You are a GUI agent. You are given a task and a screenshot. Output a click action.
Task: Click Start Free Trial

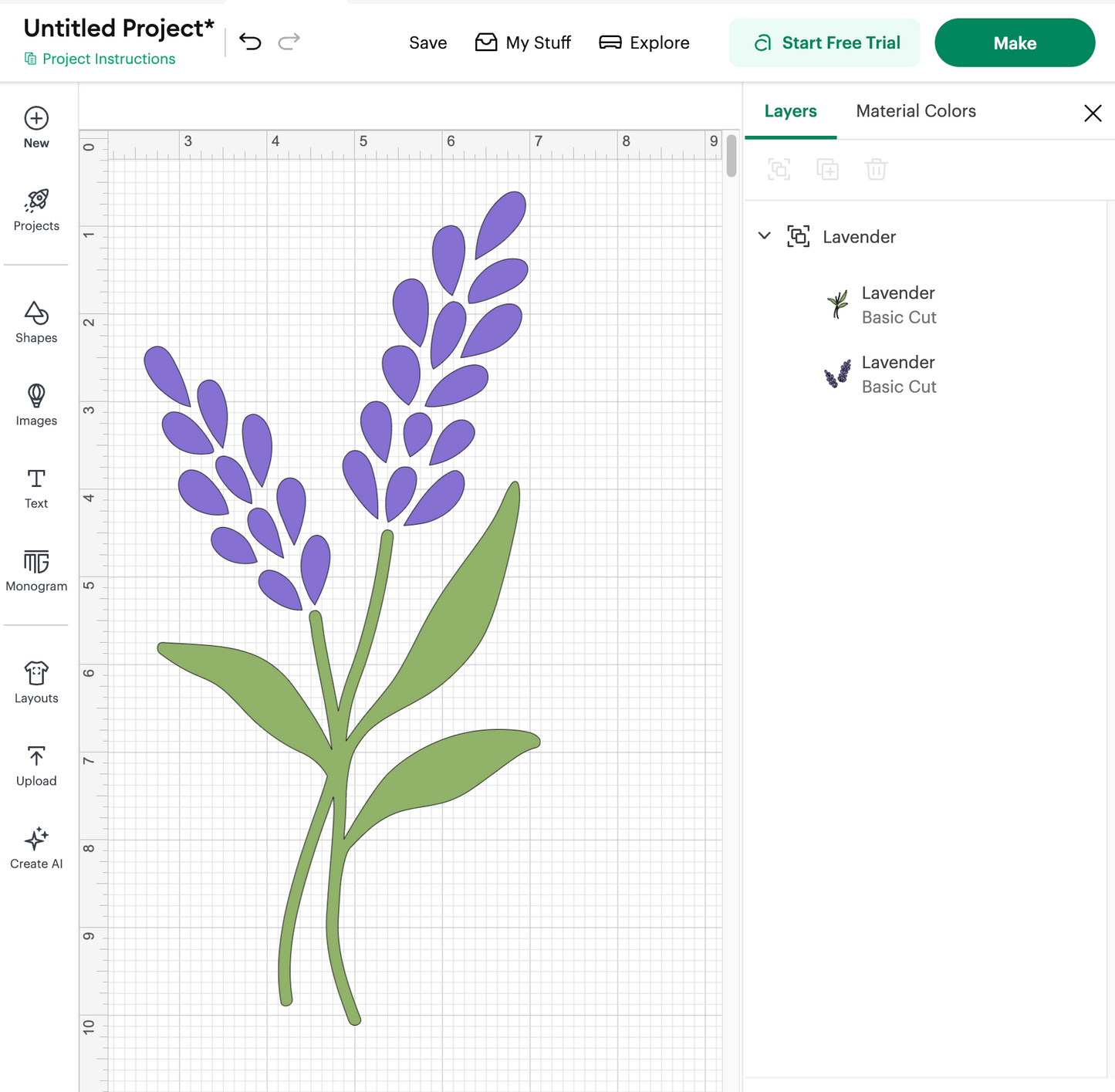pos(825,42)
